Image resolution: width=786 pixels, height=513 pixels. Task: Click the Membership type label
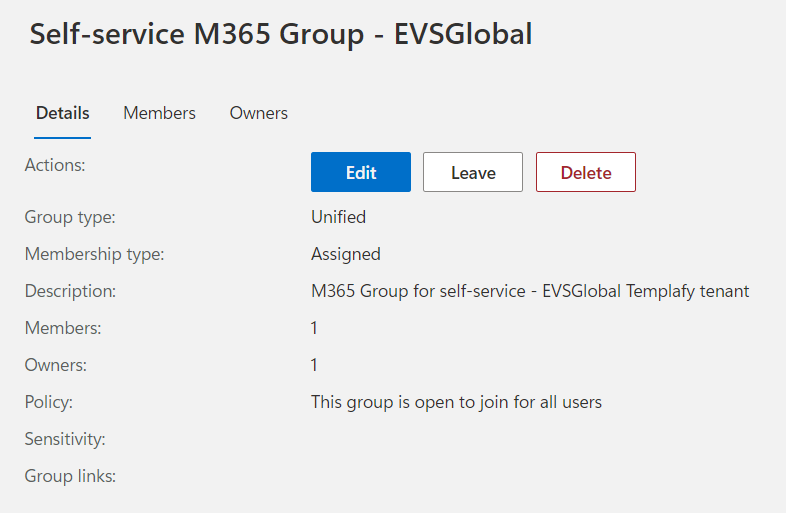[x=94, y=254]
